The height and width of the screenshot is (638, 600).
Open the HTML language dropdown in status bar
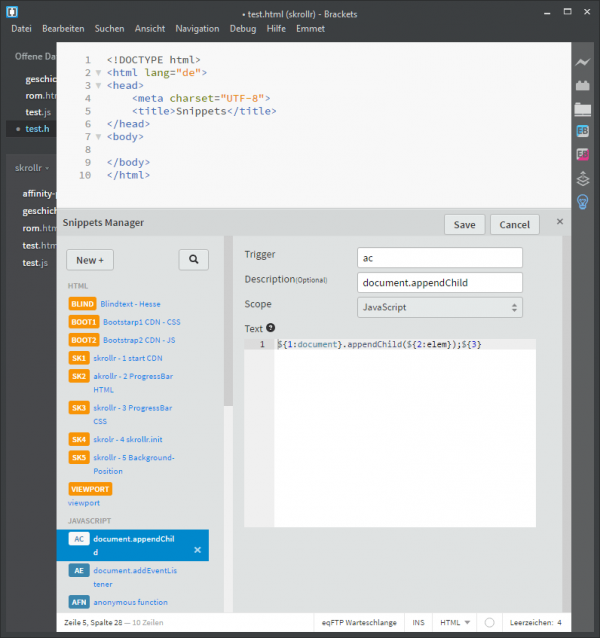pos(455,623)
